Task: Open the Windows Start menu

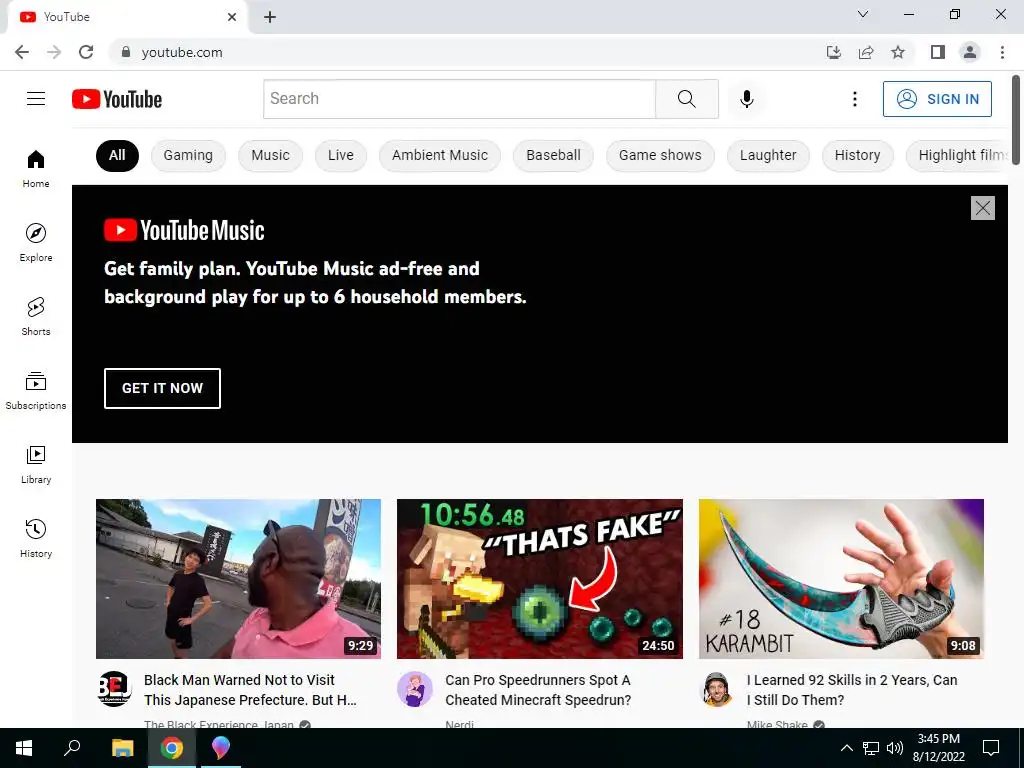Action: (x=24, y=748)
